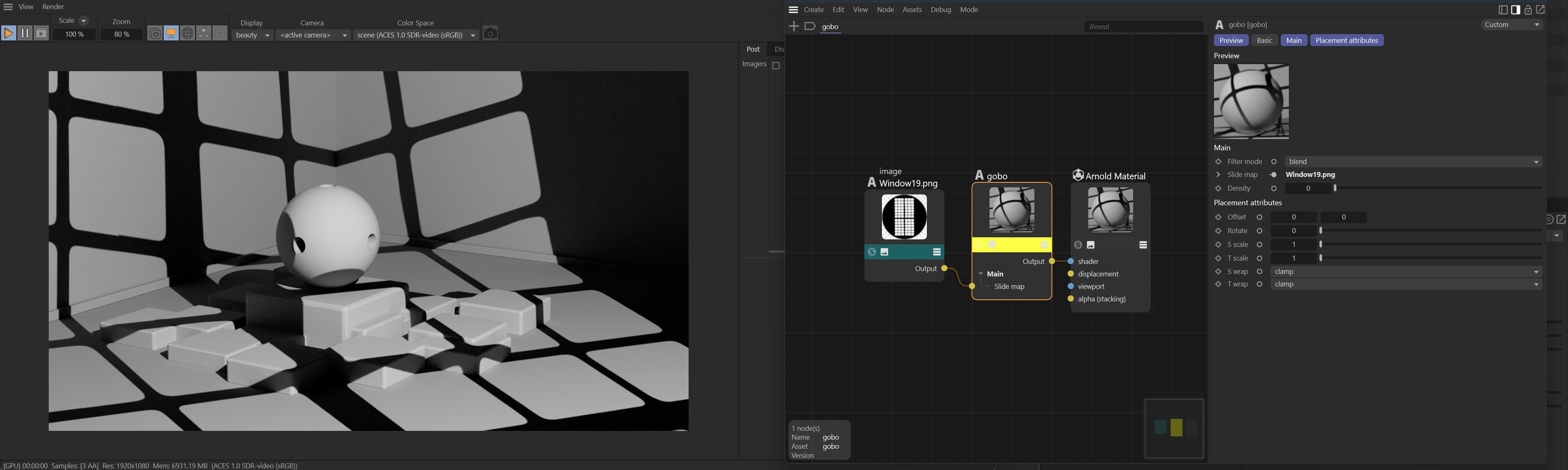Image resolution: width=1568 pixels, height=470 pixels.
Task: Click the S solo icon on Window19.png node
Action: [x=871, y=252]
